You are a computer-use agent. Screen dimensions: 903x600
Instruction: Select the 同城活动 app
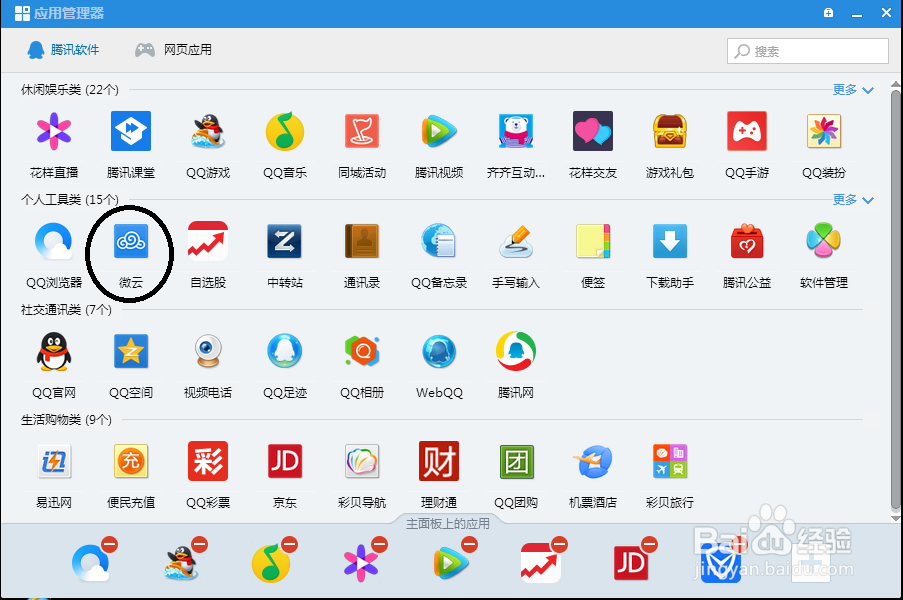tap(362, 131)
